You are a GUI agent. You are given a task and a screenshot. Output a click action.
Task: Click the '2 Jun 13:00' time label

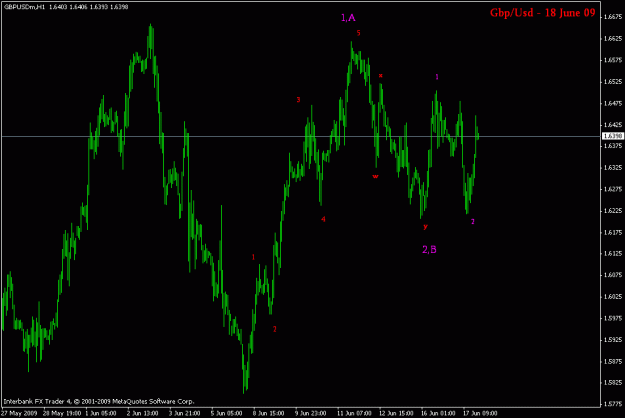pyautogui.click(x=143, y=413)
